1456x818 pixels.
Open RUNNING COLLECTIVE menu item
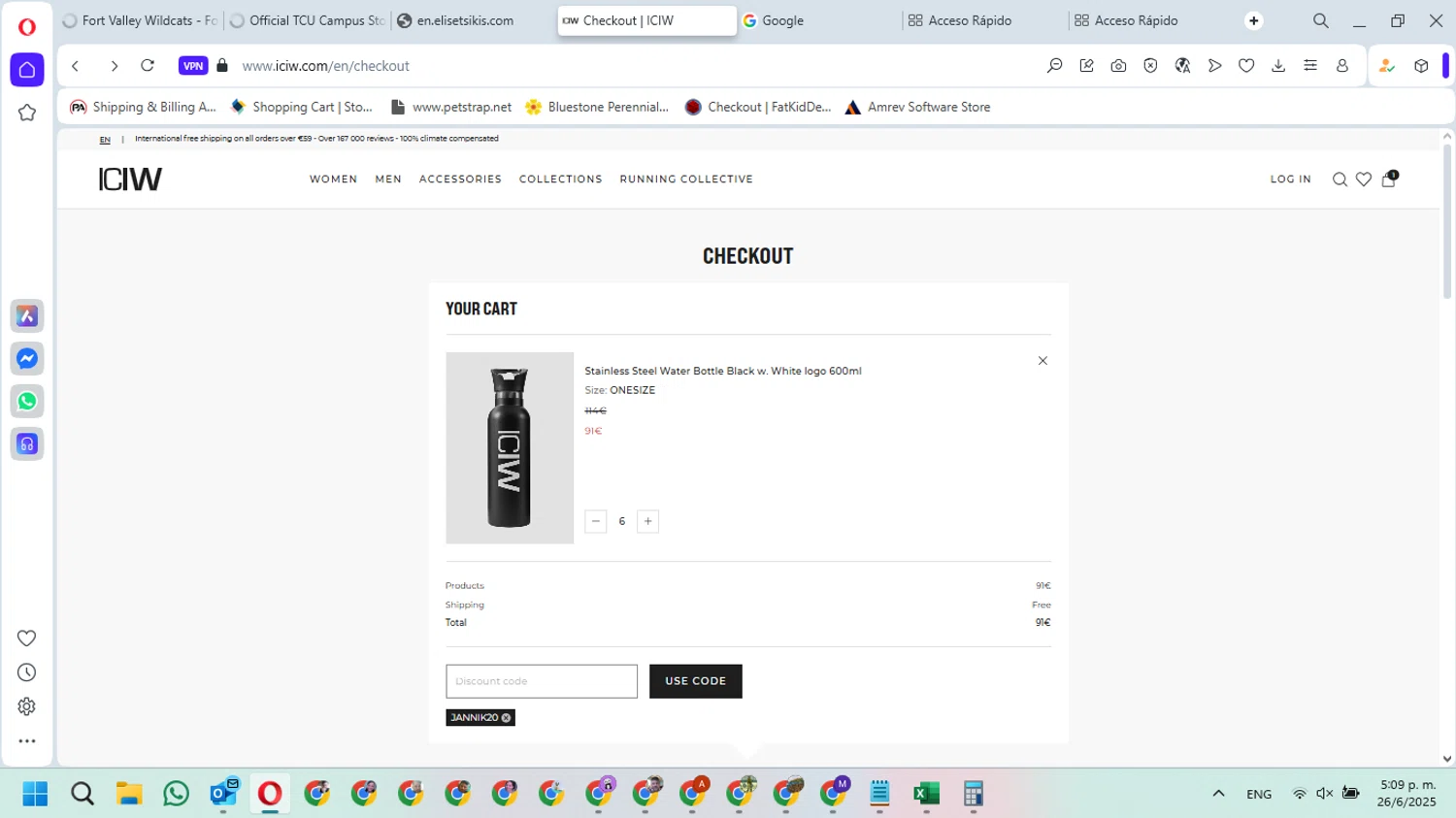pyautogui.click(x=686, y=180)
